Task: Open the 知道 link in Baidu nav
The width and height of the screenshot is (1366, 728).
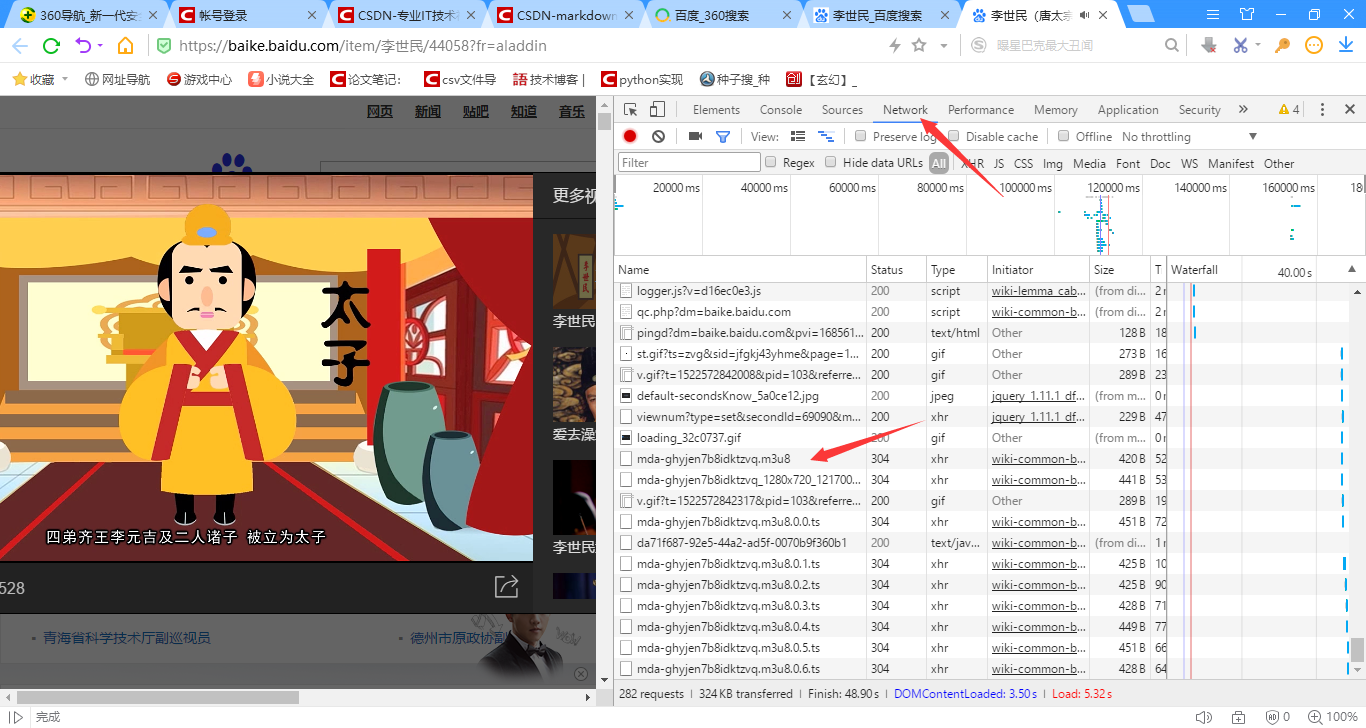Action: click(x=524, y=111)
